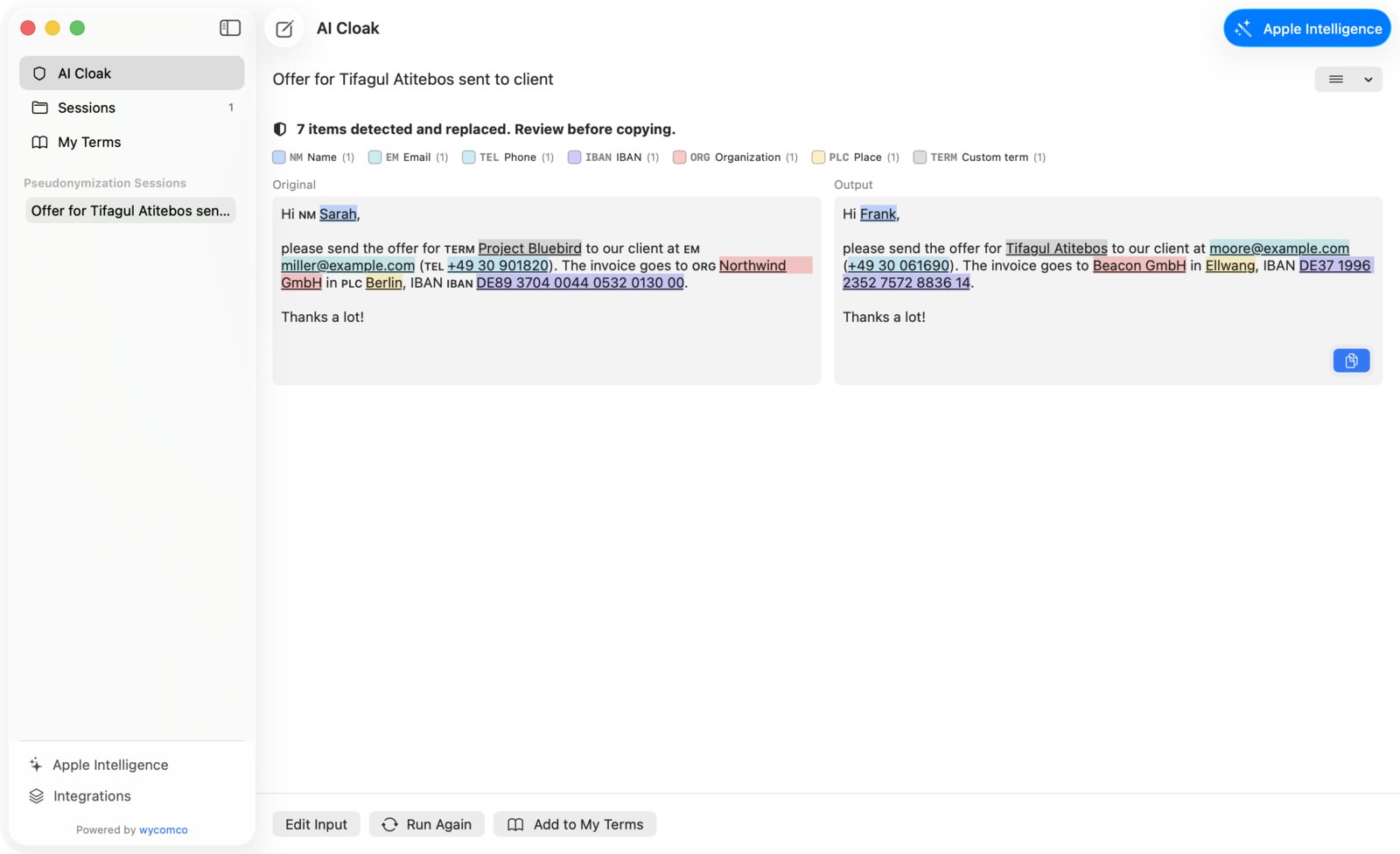Click the book icon beside My Terms
Image resolution: width=1400 pixels, height=854 pixels.
click(x=39, y=142)
